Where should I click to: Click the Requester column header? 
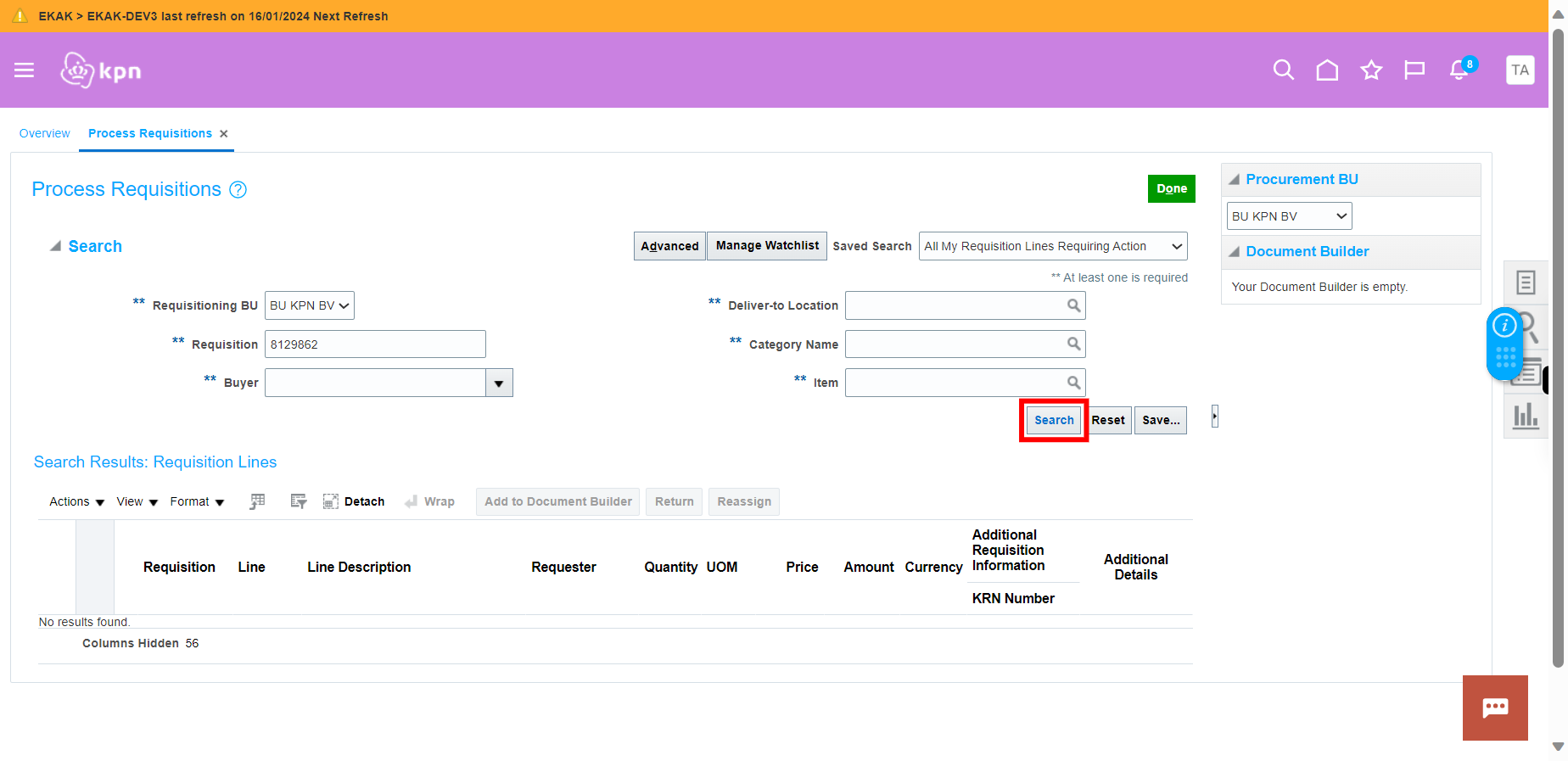coord(563,567)
